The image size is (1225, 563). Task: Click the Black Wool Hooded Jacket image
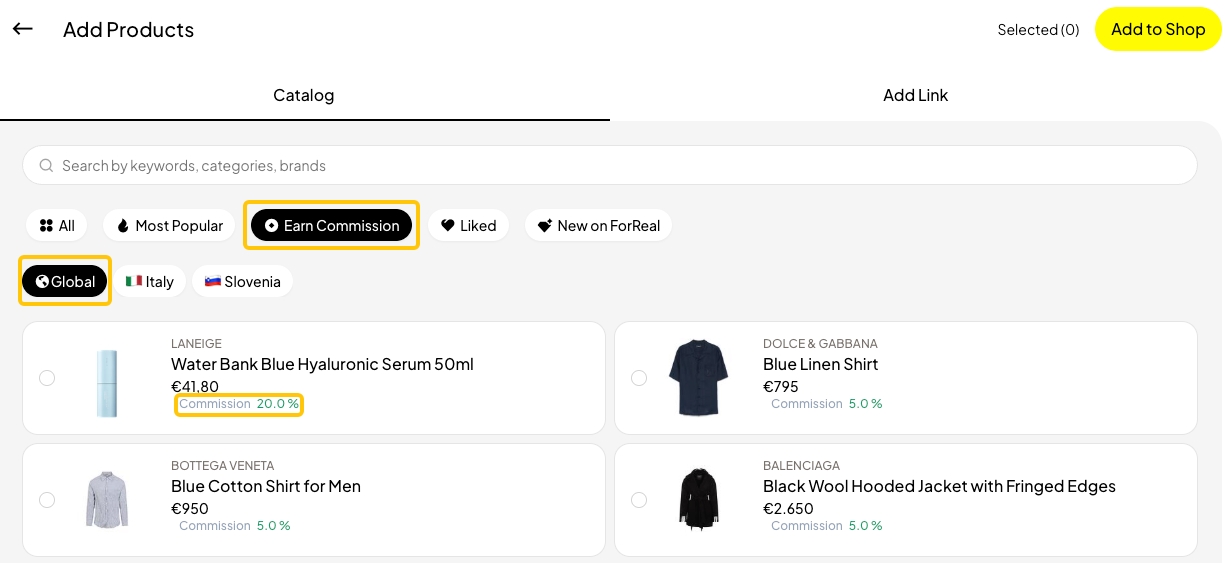coord(699,499)
